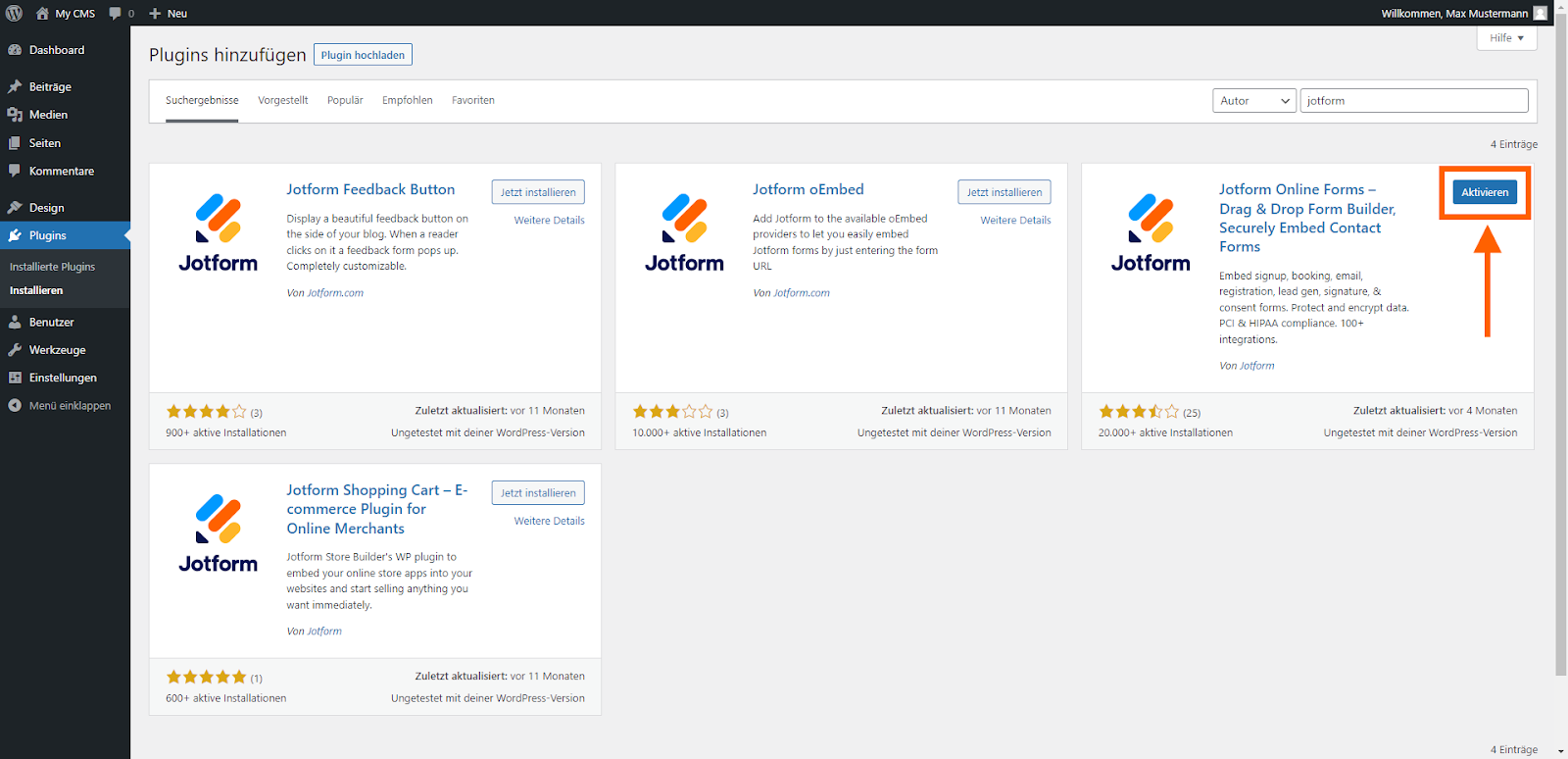Open the user avatar in admin bar

click(1541, 13)
